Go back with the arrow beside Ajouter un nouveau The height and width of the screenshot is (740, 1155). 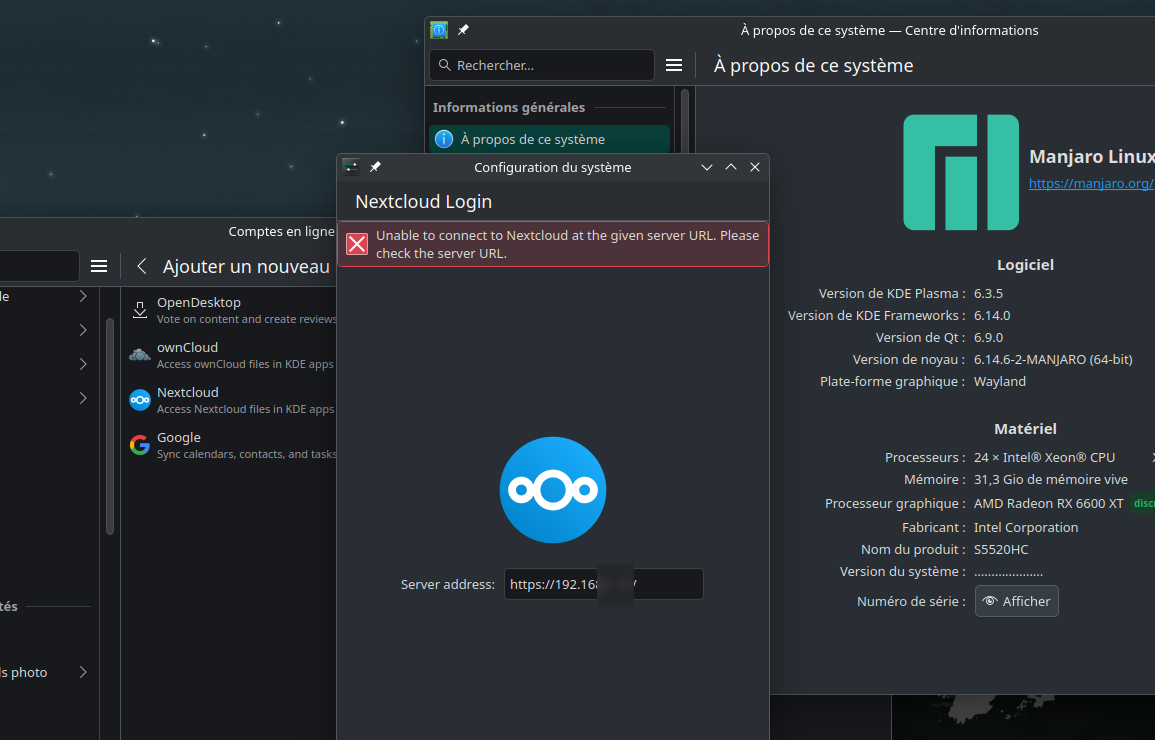(x=142, y=267)
